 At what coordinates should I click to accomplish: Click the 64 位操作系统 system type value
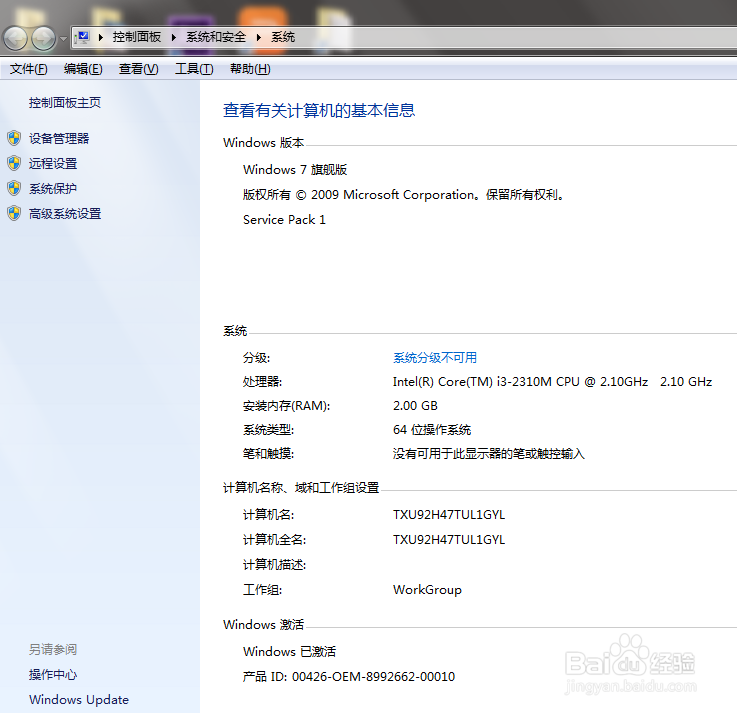click(x=431, y=430)
